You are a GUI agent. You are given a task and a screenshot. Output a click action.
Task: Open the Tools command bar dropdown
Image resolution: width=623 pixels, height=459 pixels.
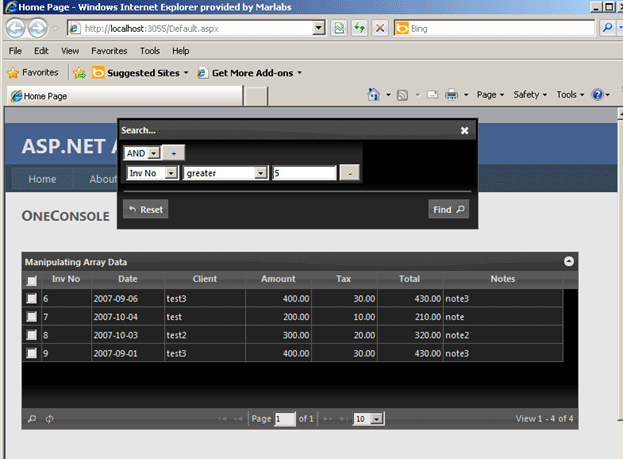click(x=570, y=95)
